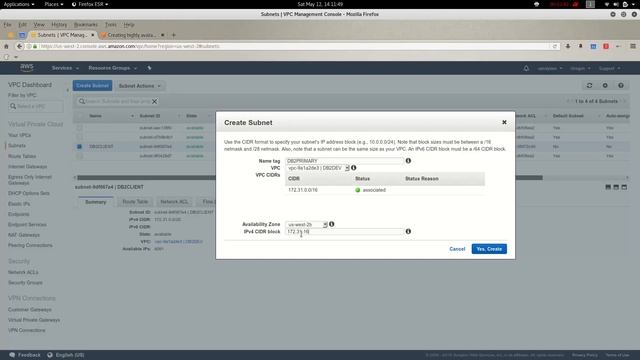The image size is (640, 360).
Task: Click the network icon in the top panel
Action: [607, 4]
